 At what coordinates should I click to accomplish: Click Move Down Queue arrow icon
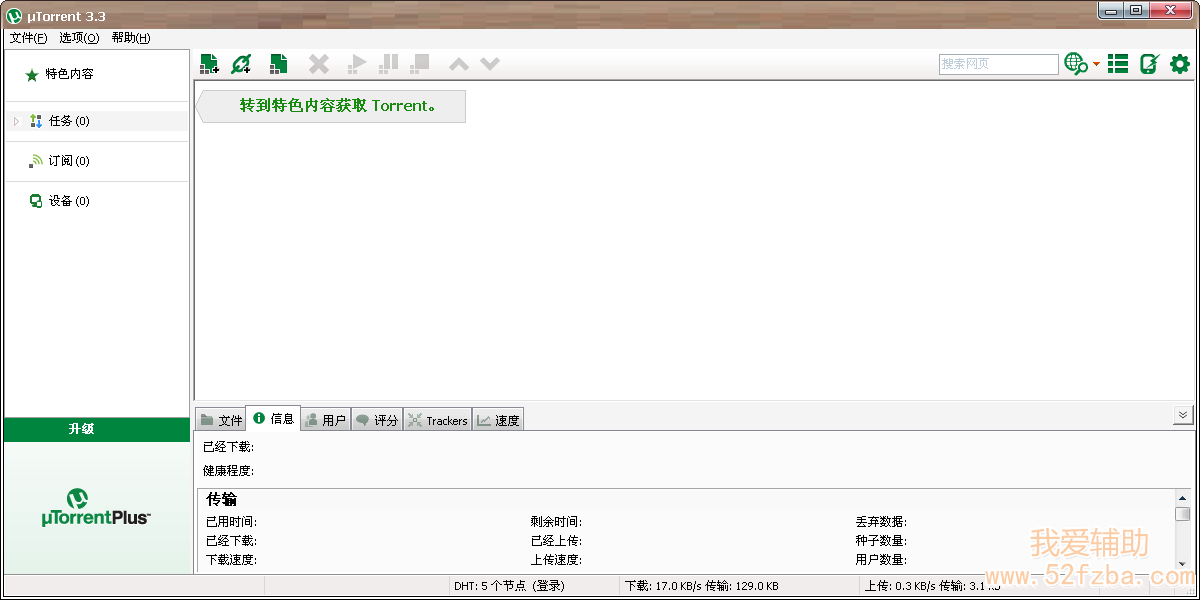[490, 65]
